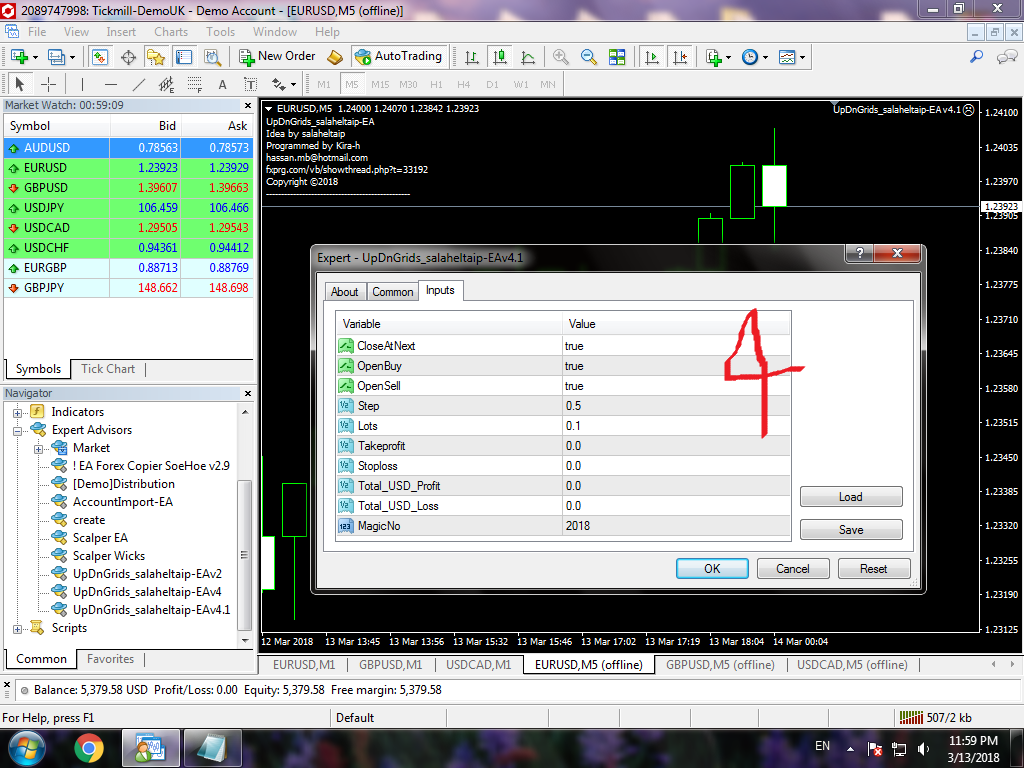Select the text 'A' drawing tool

coord(223,84)
